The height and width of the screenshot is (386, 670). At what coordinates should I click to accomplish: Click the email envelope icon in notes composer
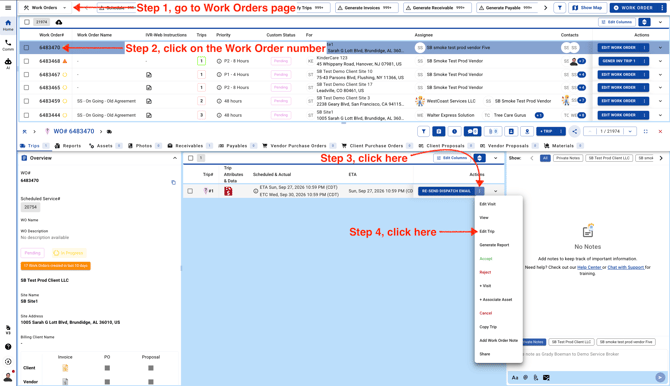pyautogui.click(x=546, y=377)
